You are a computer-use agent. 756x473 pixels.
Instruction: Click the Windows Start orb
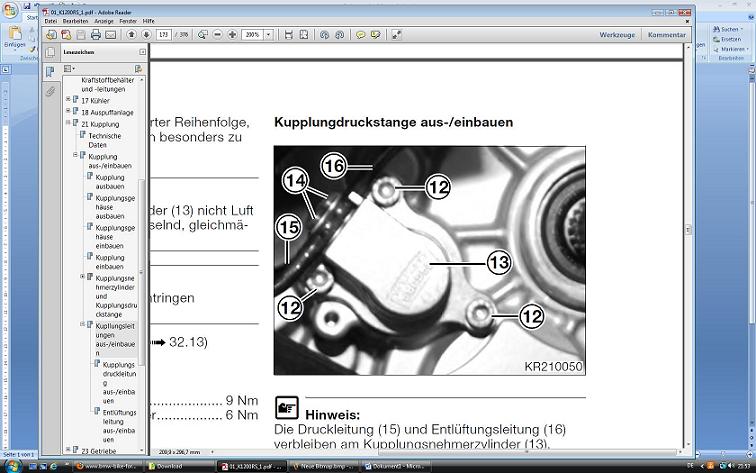pyautogui.click(x=12, y=466)
